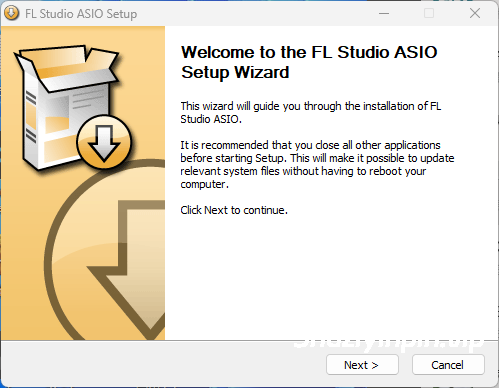The height and width of the screenshot is (388, 499).
Task: Click the grayed-out maximize window button
Action: [429, 13]
